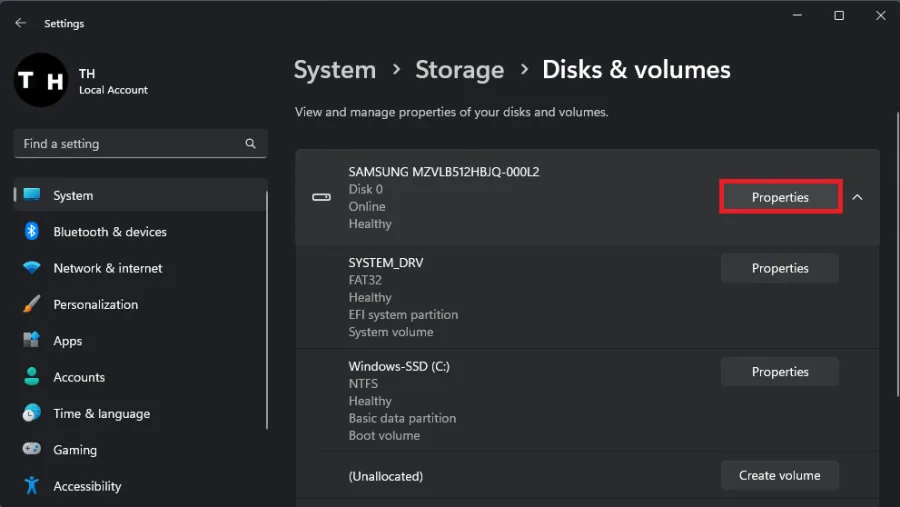Click the System monitor icon
900x507 pixels.
tap(32, 195)
